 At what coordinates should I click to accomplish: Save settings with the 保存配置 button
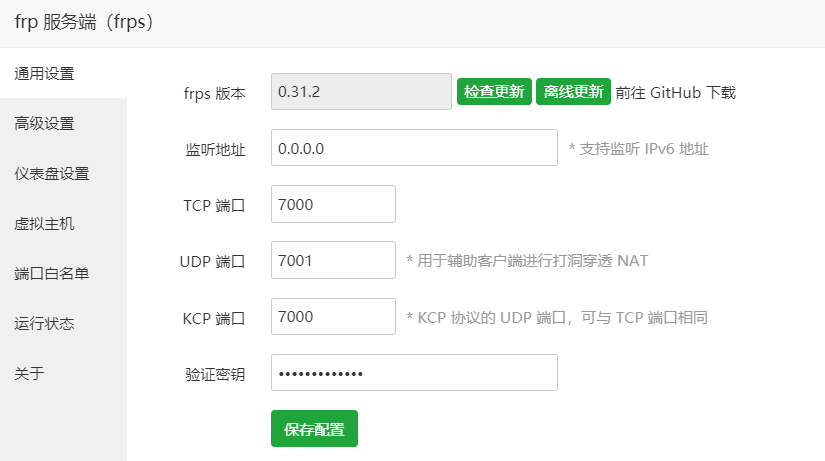pos(314,429)
